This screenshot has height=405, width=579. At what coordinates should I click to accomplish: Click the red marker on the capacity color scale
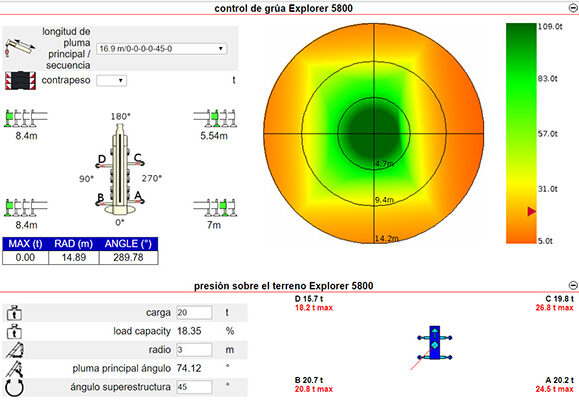pyautogui.click(x=532, y=211)
